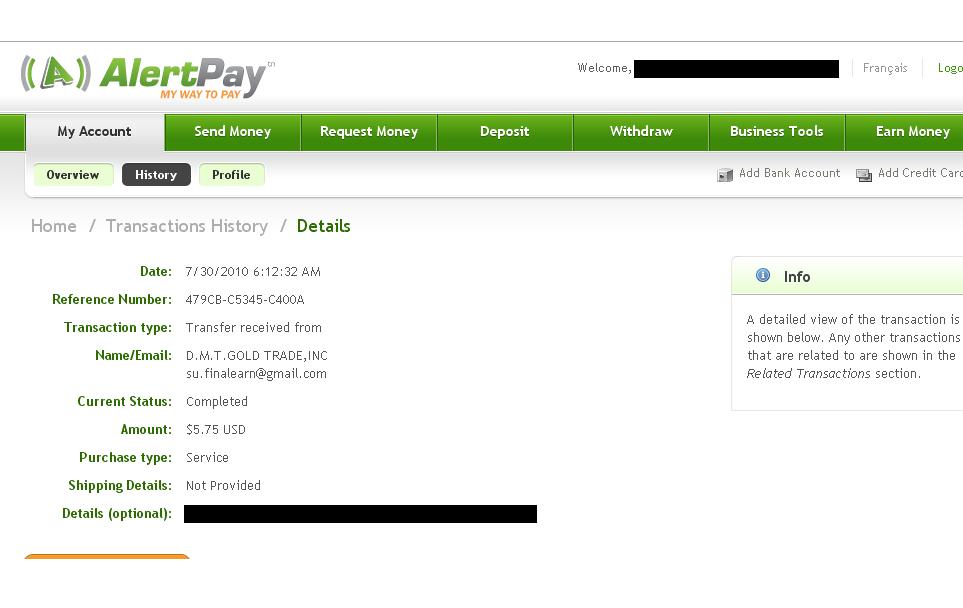Screen dimensions: 963x608
Task: Click the AlertPay logo
Action: pos(147,77)
